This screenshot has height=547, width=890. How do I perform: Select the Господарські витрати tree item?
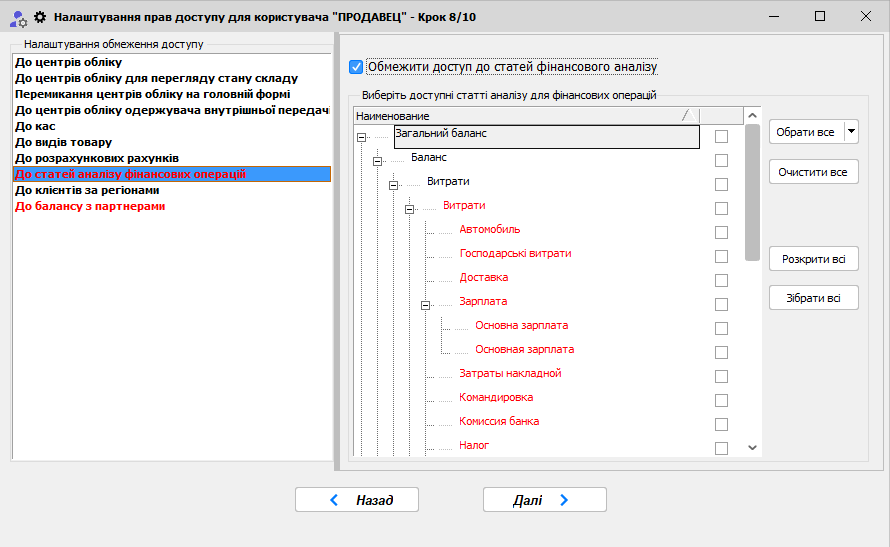(515, 253)
